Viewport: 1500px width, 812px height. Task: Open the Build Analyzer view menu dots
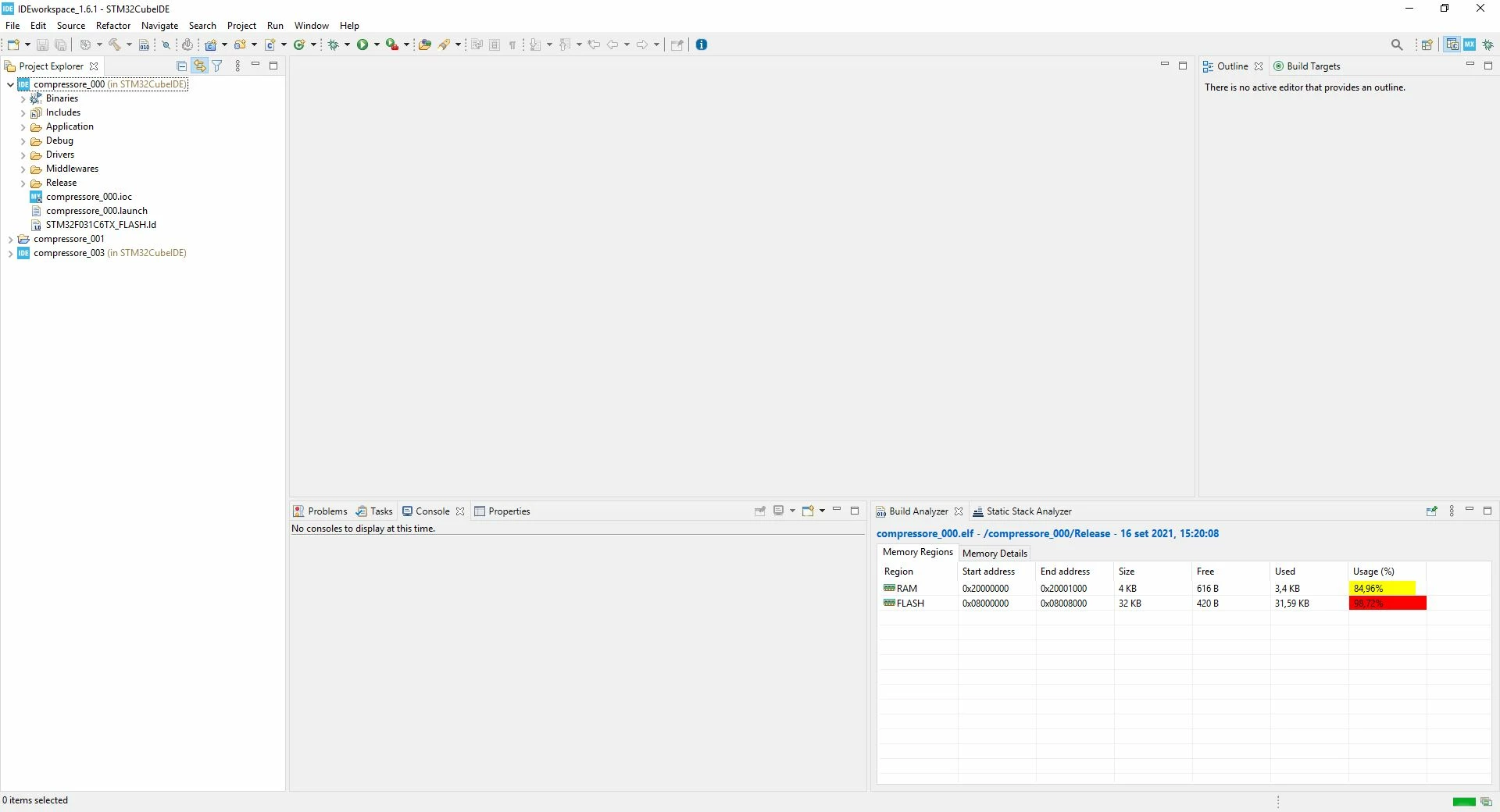1452,511
